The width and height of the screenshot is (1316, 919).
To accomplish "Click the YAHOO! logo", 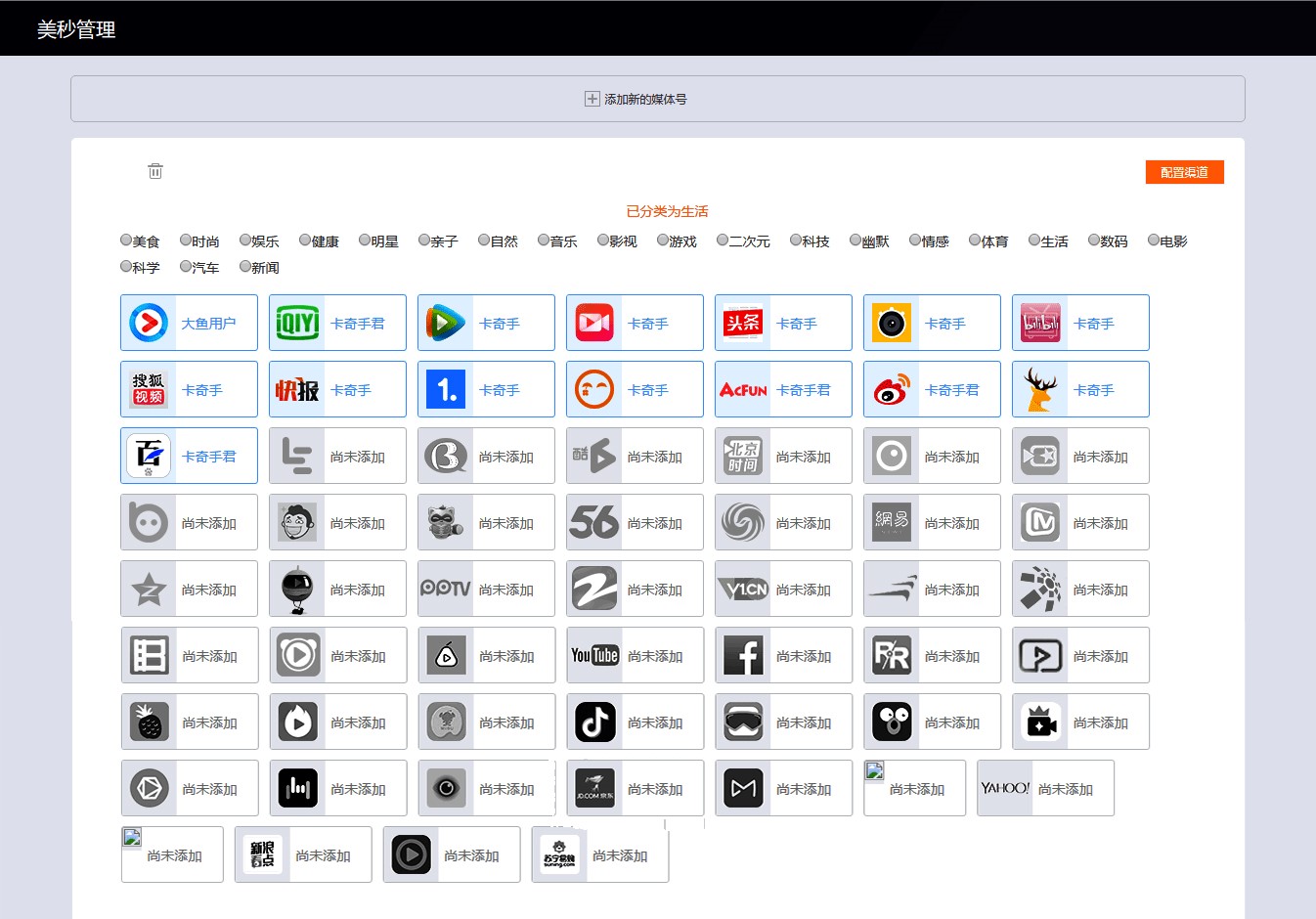I will point(1005,788).
